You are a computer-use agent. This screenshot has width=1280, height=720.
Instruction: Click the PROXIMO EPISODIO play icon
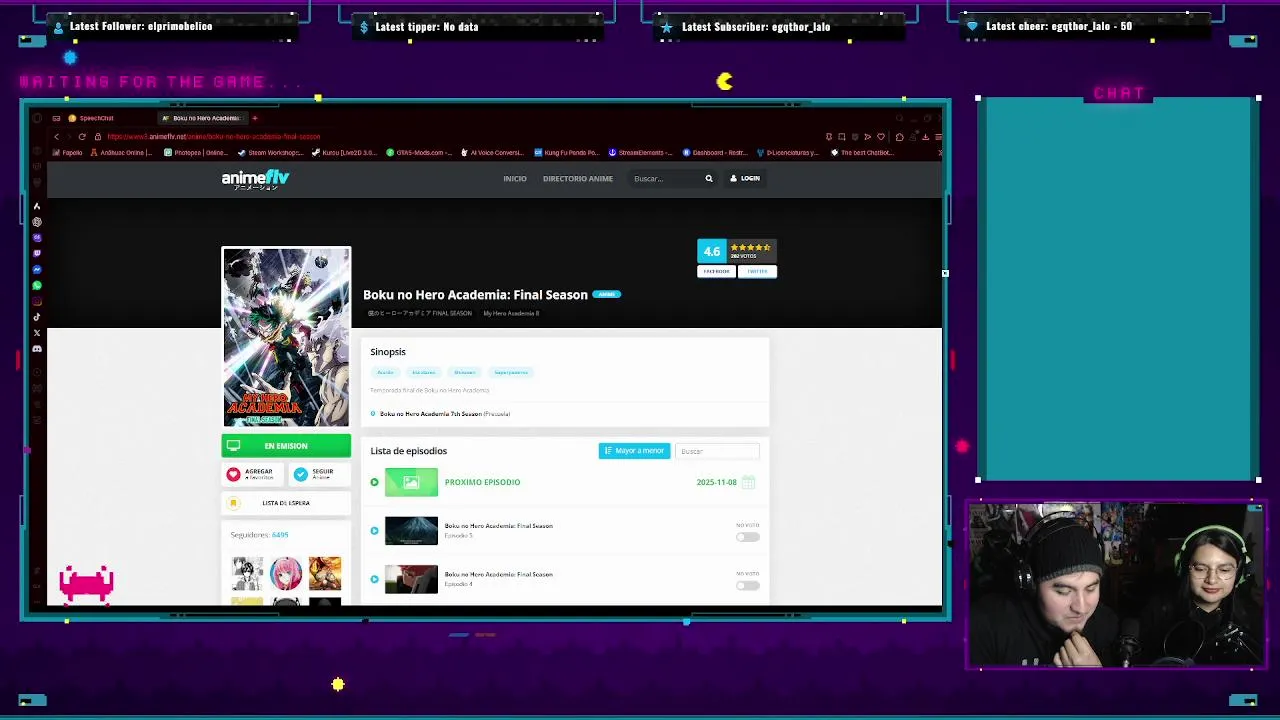point(374,482)
